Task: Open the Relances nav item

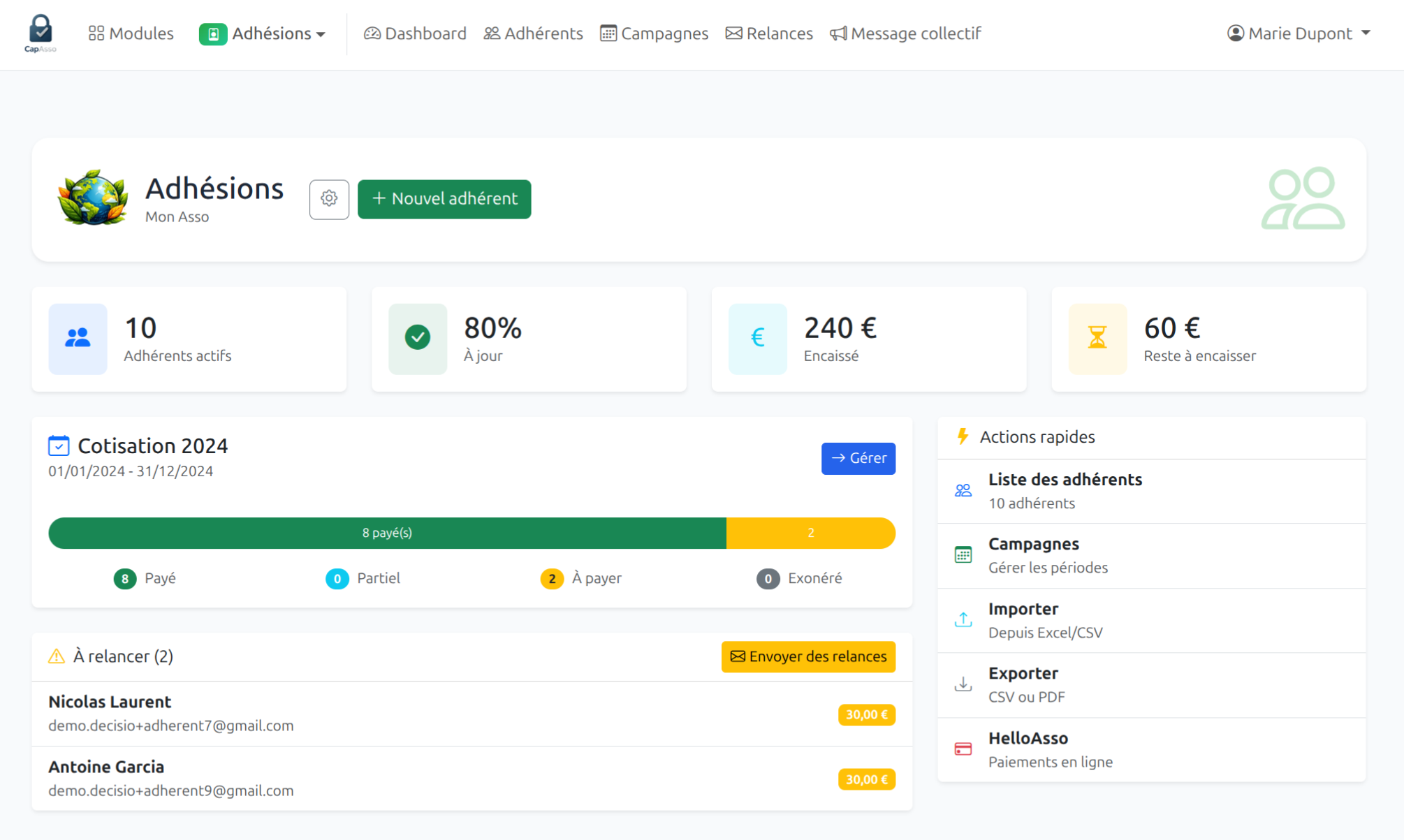Action: click(x=769, y=34)
